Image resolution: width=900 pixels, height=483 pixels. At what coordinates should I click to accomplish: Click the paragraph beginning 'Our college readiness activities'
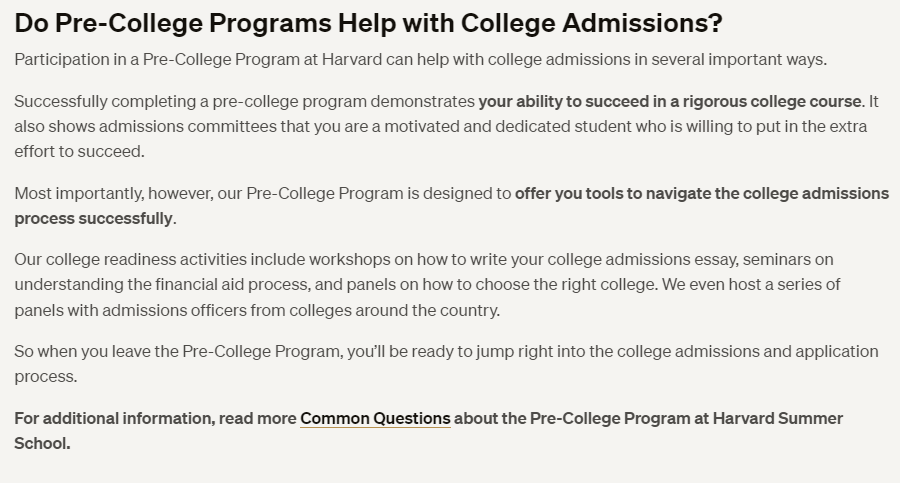pyautogui.click(x=427, y=284)
